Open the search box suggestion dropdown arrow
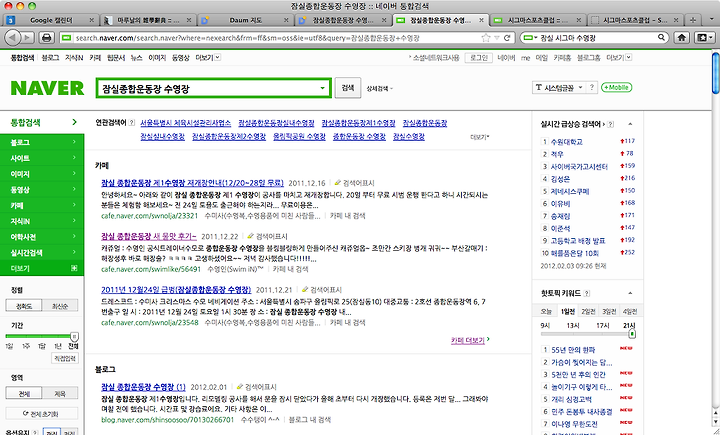The height and width of the screenshot is (435, 720). coord(322,88)
